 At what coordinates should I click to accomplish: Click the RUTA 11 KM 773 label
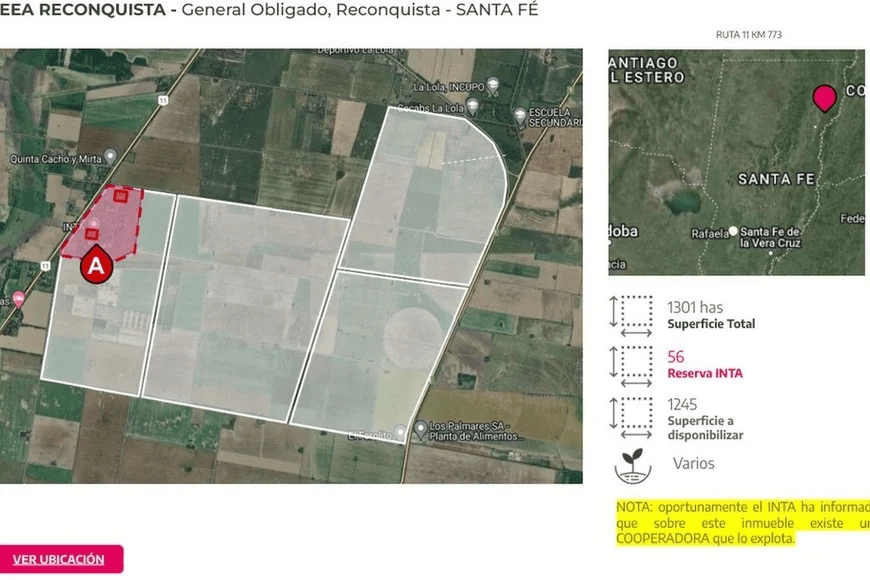point(748,35)
